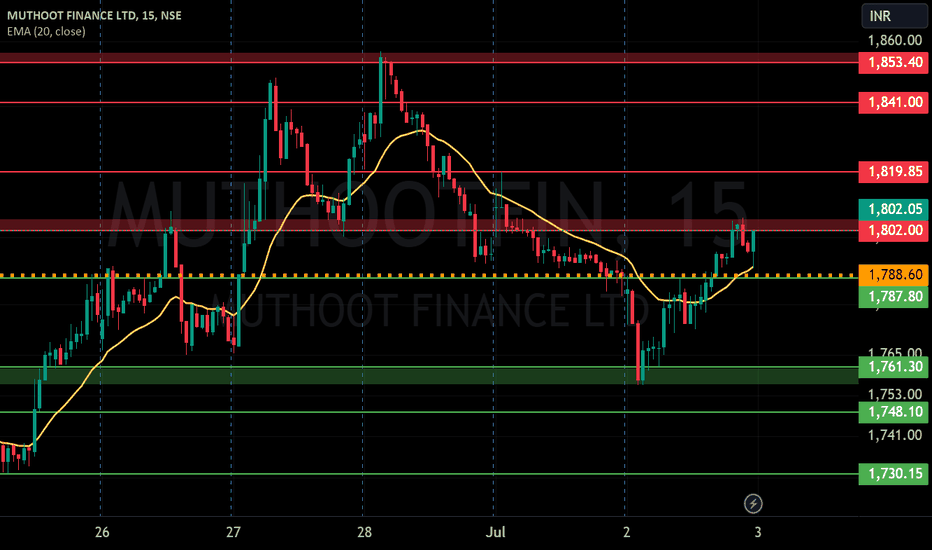
Task: Select the EMA (20, close) indicator legend
Action: pyautogui.click(x=46, y=32)
